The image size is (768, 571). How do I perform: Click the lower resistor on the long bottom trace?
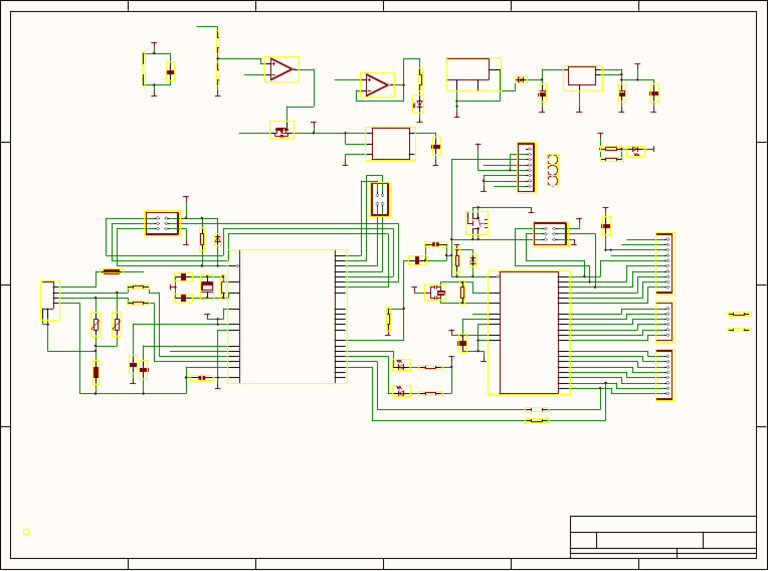pos(537,421)
